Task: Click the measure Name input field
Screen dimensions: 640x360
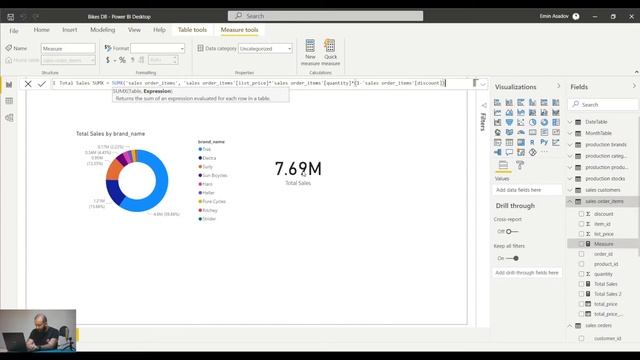Action: [x=68, y=49]
